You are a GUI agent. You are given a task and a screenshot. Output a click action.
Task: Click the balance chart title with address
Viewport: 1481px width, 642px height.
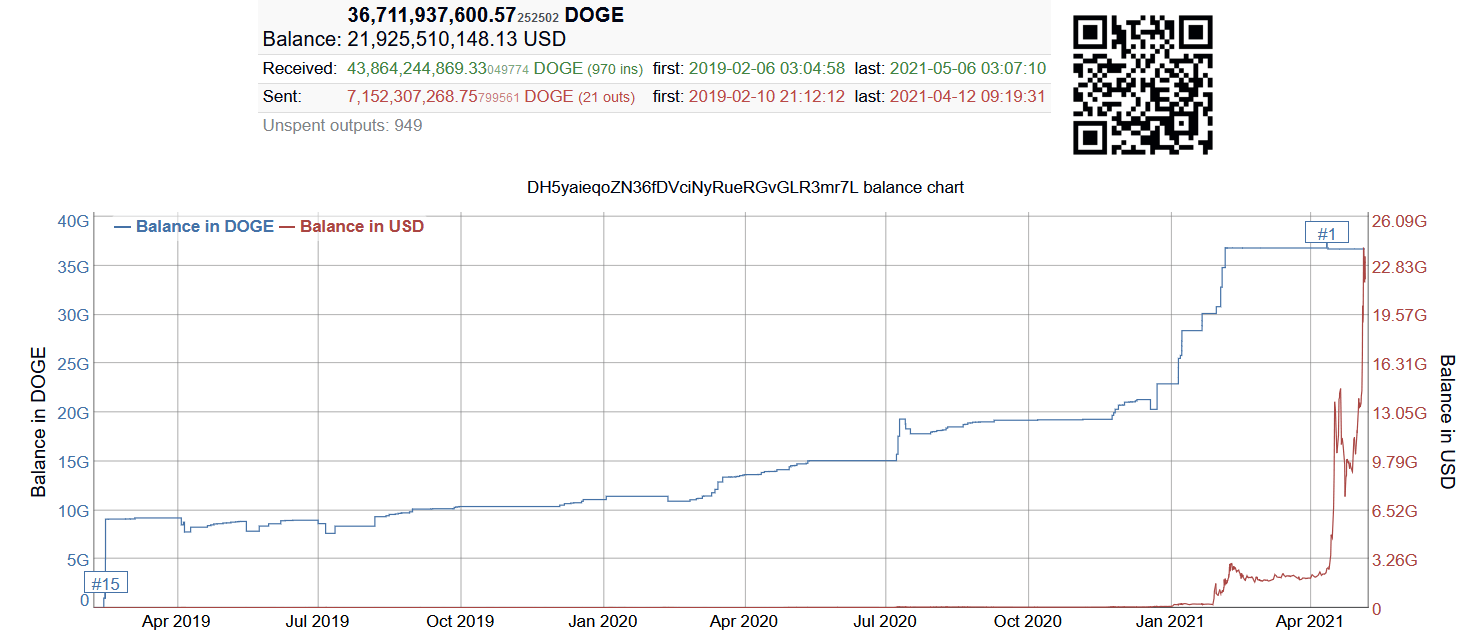click(x=745, y=188)
